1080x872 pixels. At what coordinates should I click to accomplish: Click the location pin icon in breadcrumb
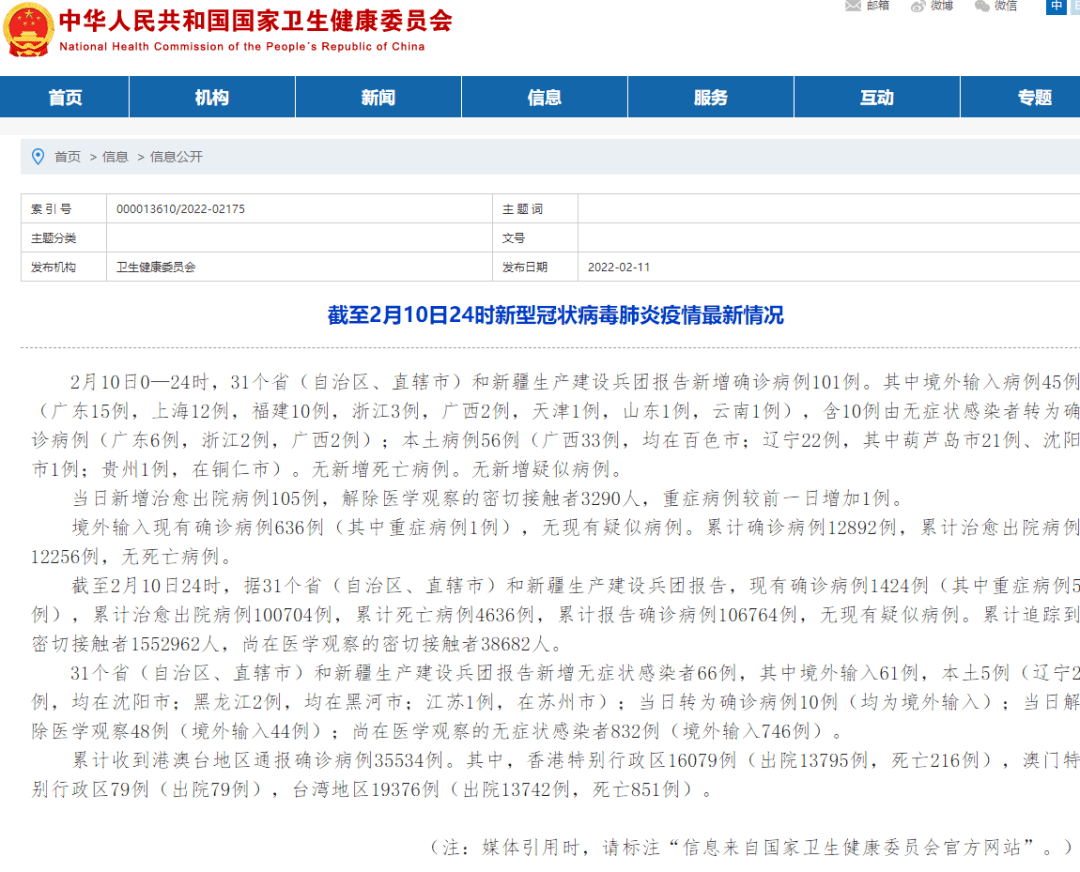point(39,156)
